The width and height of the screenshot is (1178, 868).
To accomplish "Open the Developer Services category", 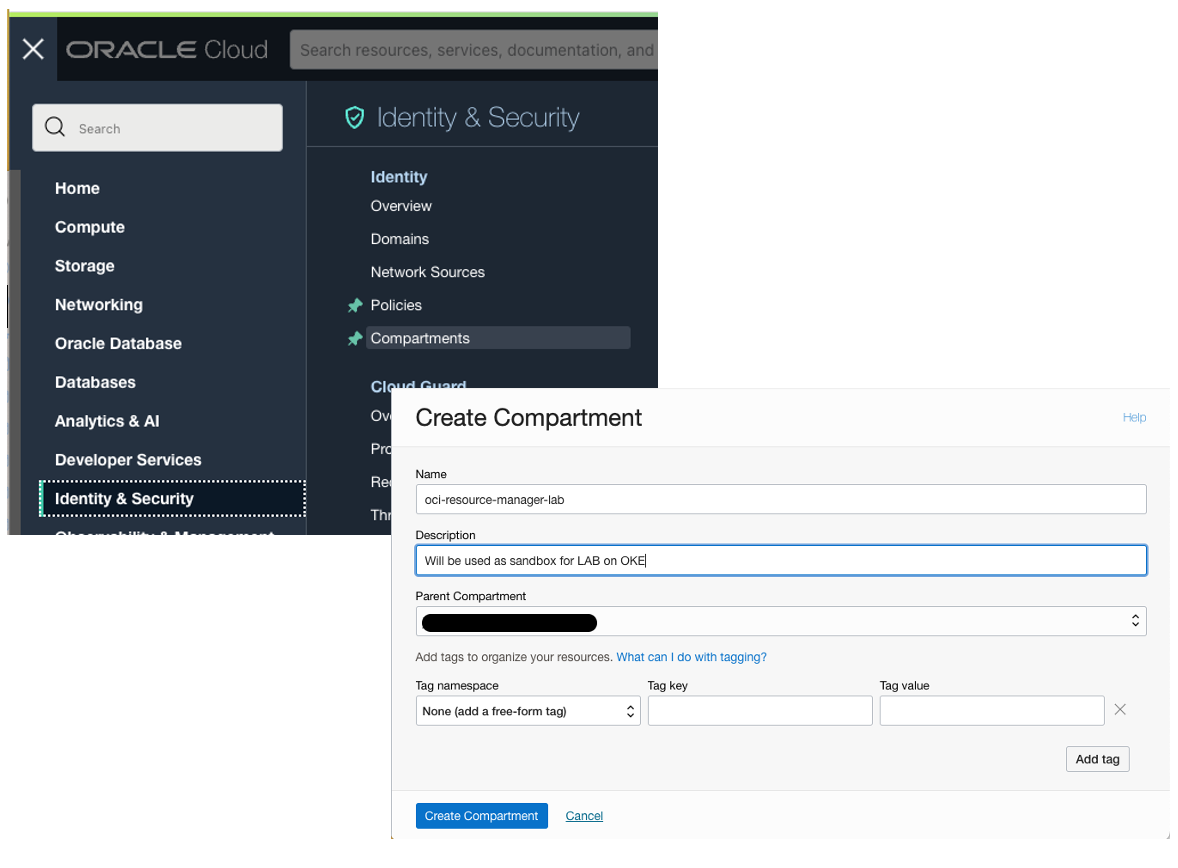I will 128,460.
